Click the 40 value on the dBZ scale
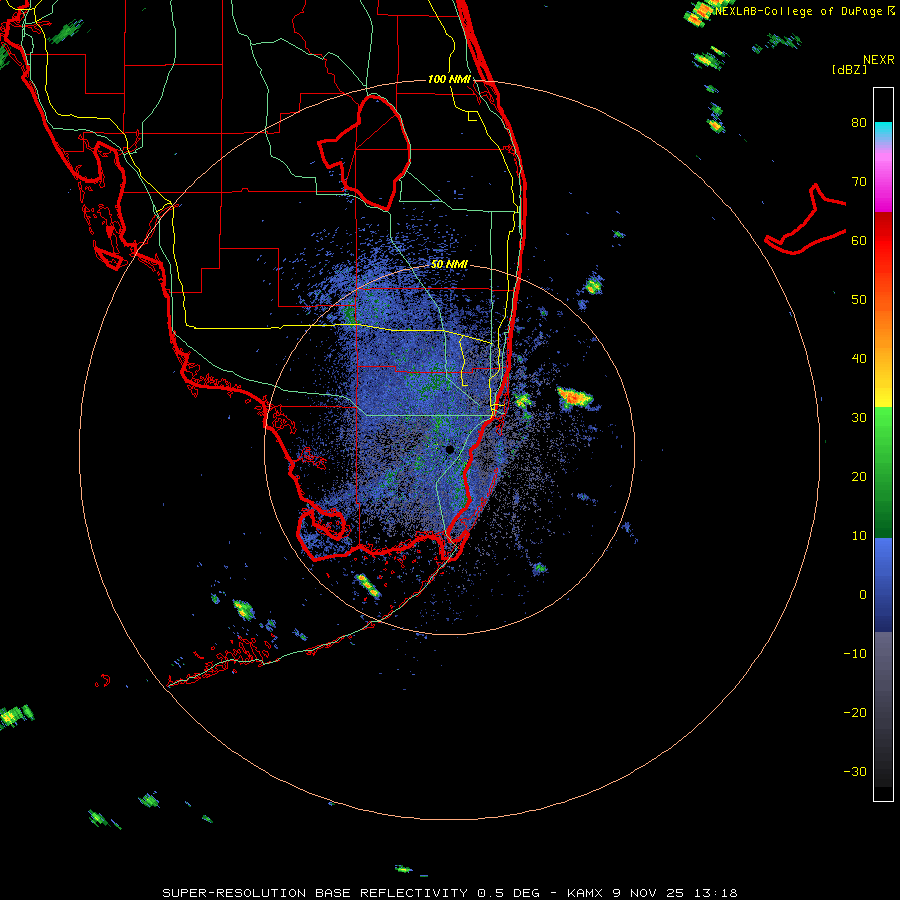 pyautogui.click(x=859, y=359)
